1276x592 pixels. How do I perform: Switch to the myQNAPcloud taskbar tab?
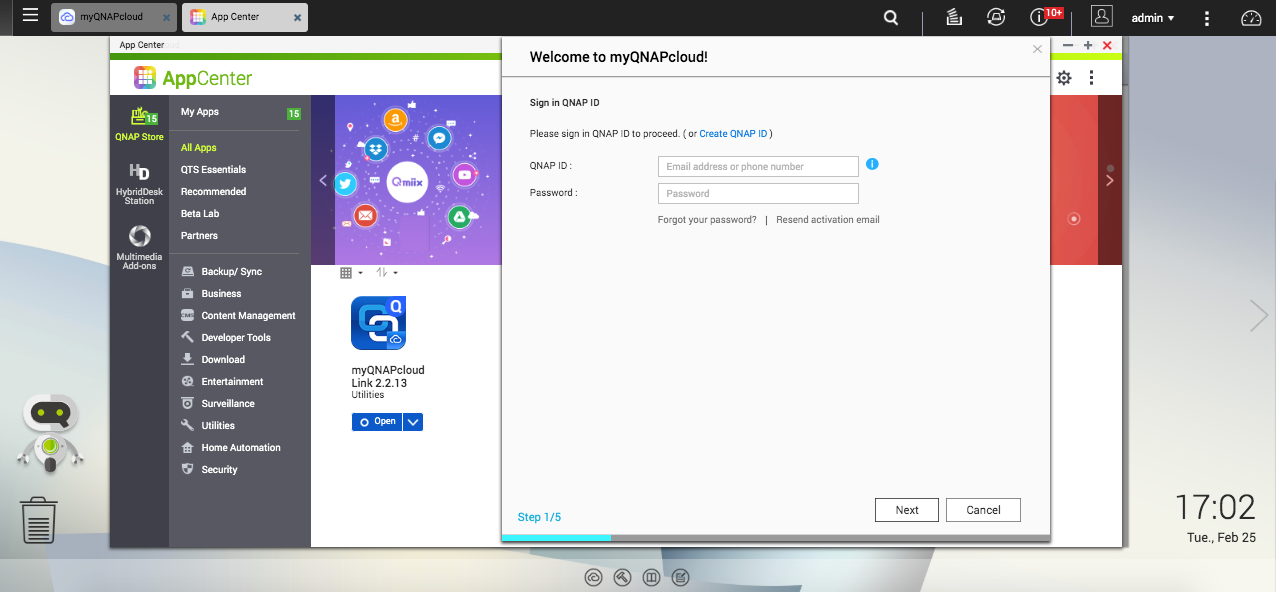(x=110, y=16)
